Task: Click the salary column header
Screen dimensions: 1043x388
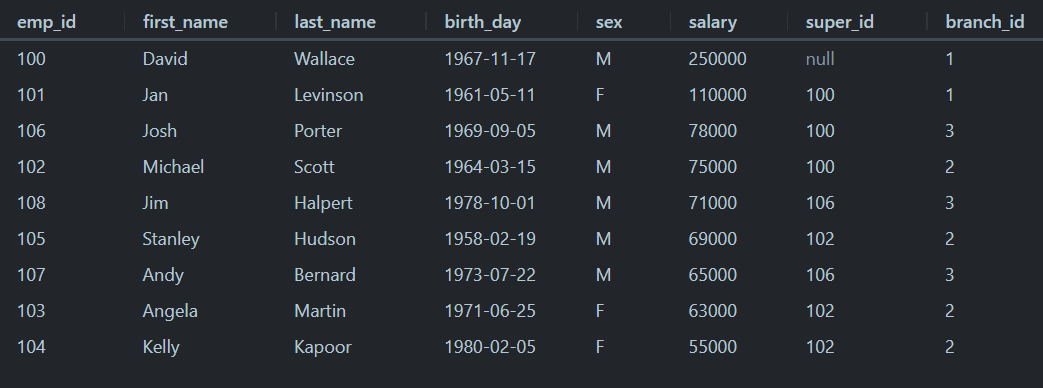Action: click(712, 22)
